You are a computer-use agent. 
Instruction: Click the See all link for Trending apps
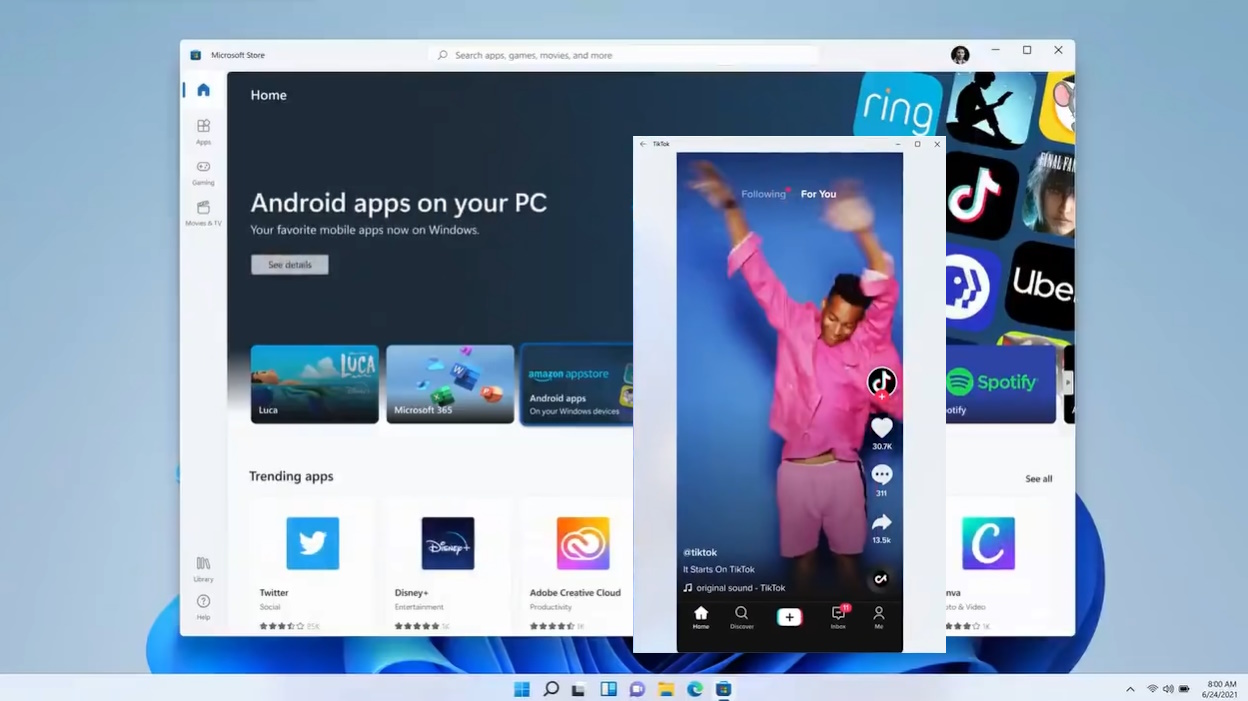click(x=1038, y=479)
